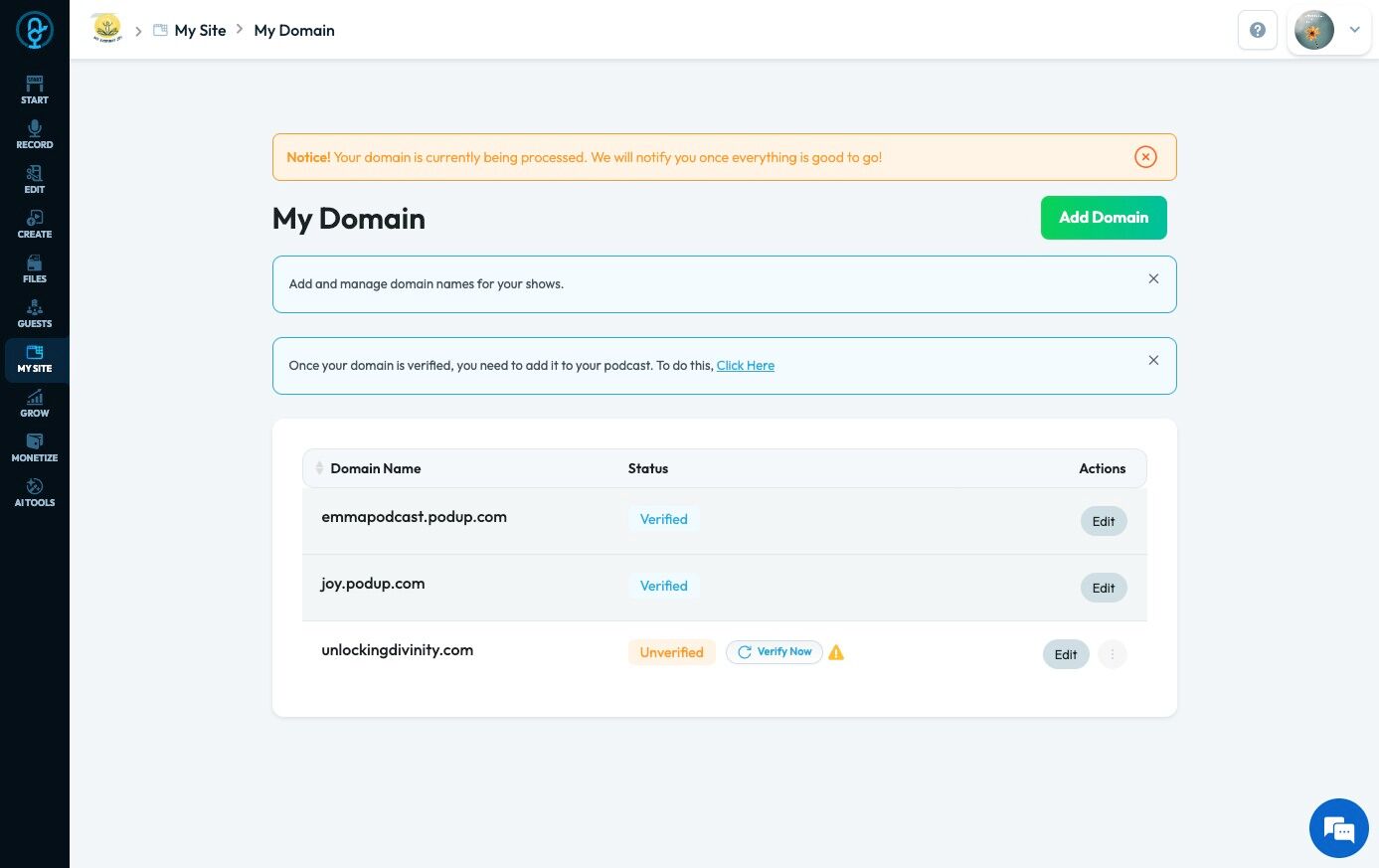The height and width of the screenshot is (868, 1379).
Task: Open the live chat widget
Action: (x=1339, y=828)
